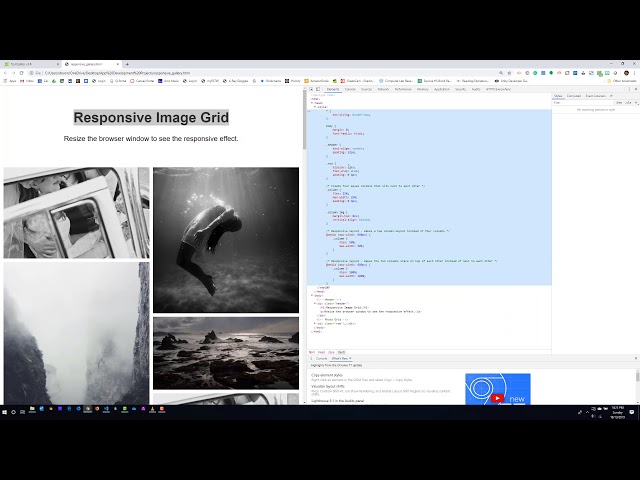Click the car window couple photo
This screenshot has height=480, width=640.
point(76,213)
